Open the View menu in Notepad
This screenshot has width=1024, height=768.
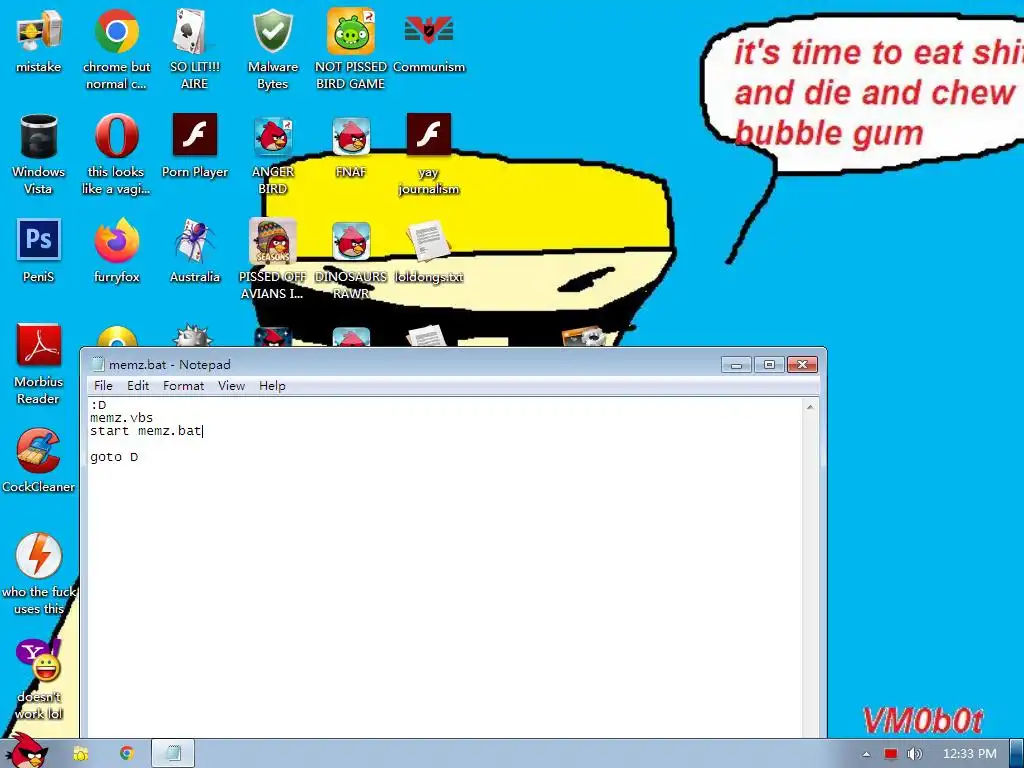[231, 386]
